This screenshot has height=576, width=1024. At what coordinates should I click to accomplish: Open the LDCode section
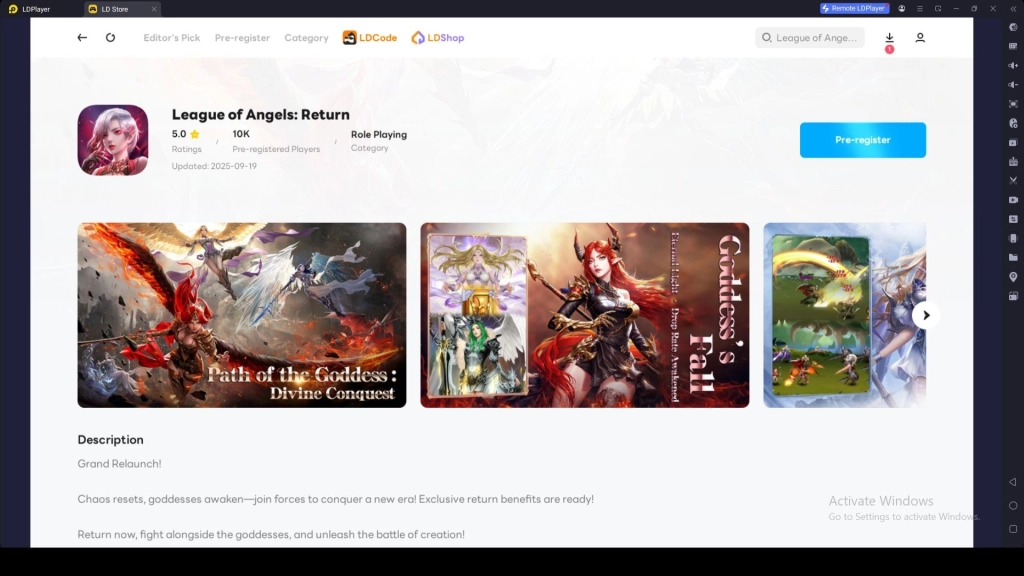click(x=370, y=38)
